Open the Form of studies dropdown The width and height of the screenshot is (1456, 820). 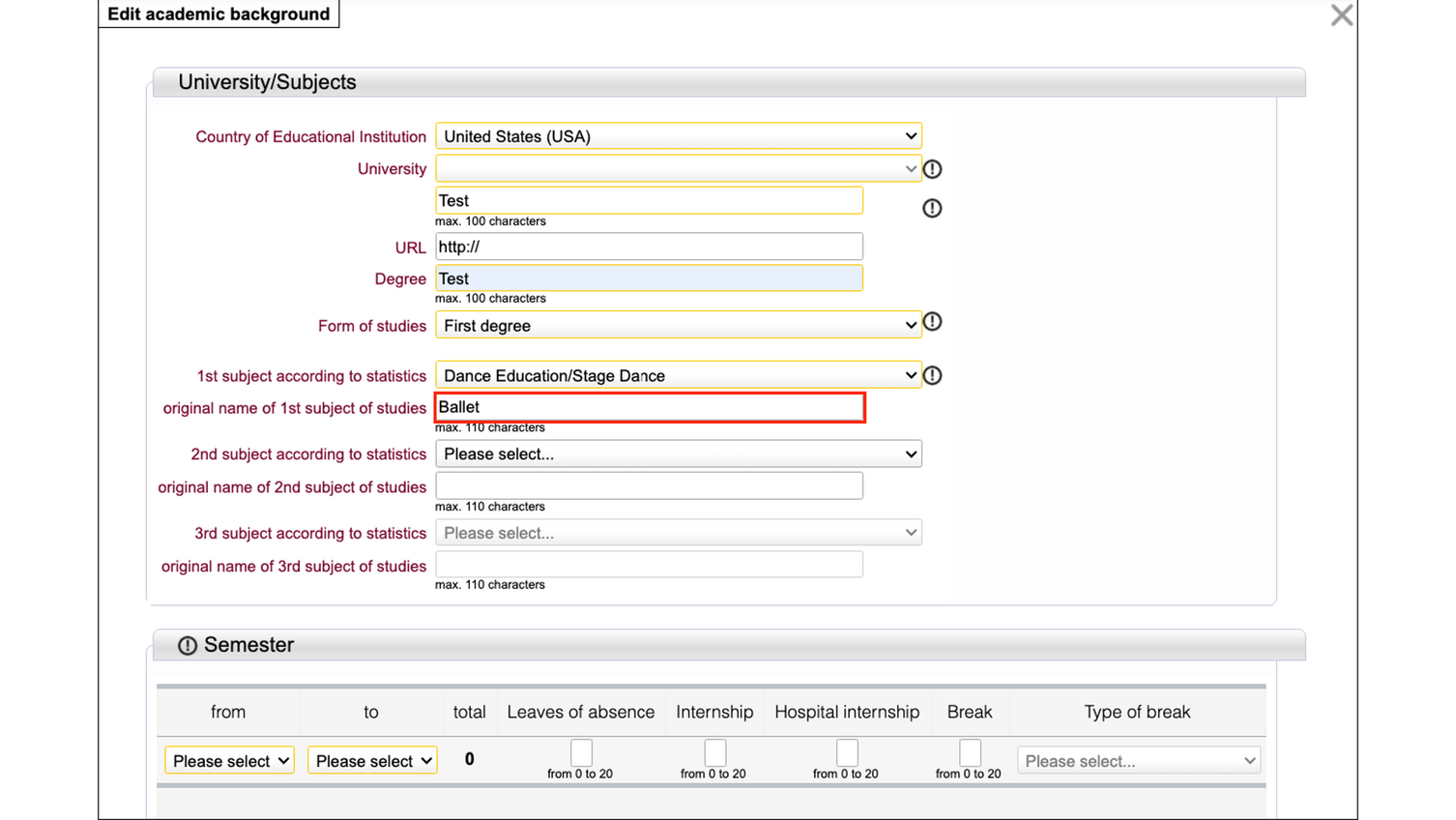tap(678, 326)
